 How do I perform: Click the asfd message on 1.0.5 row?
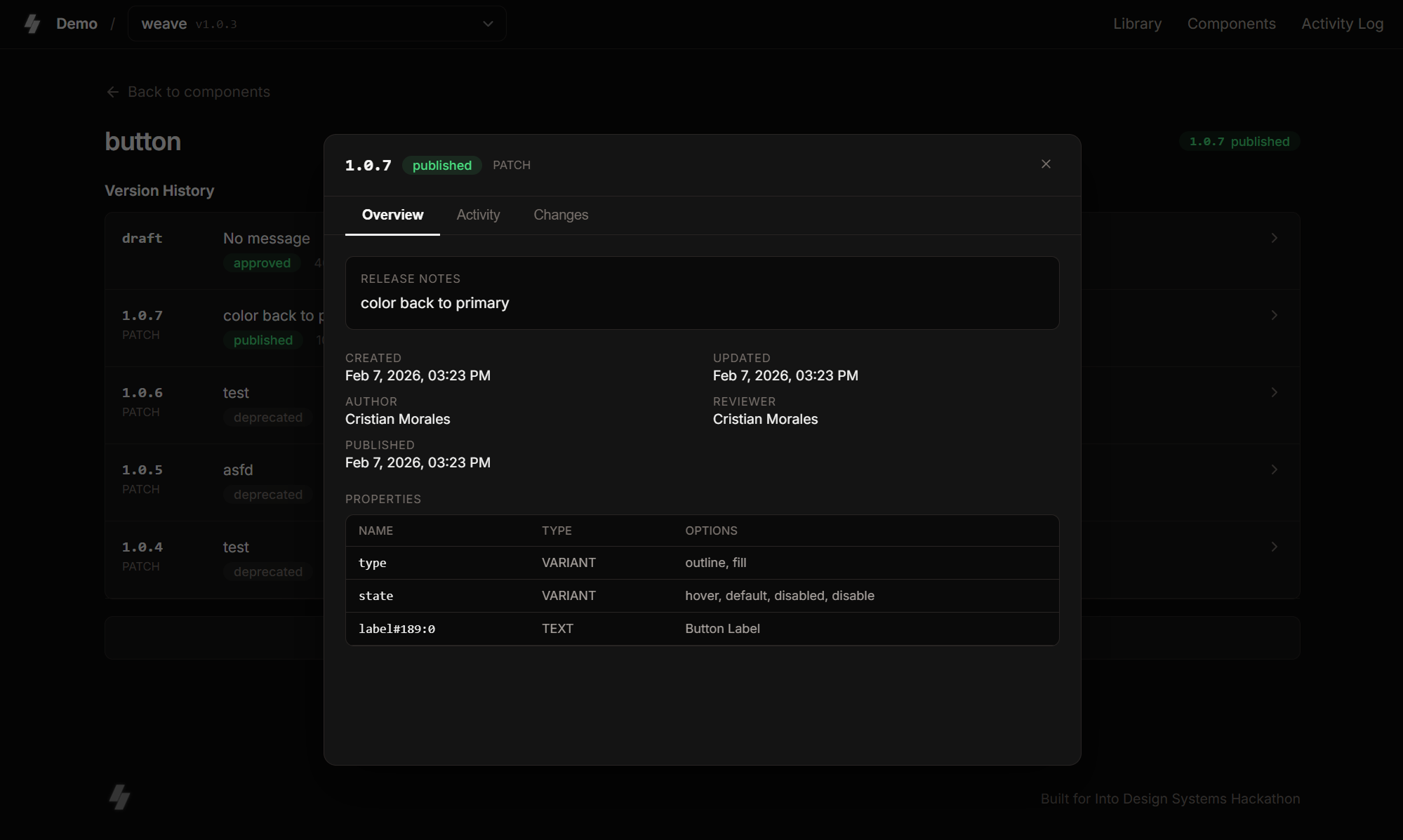[x=238, y=470]
